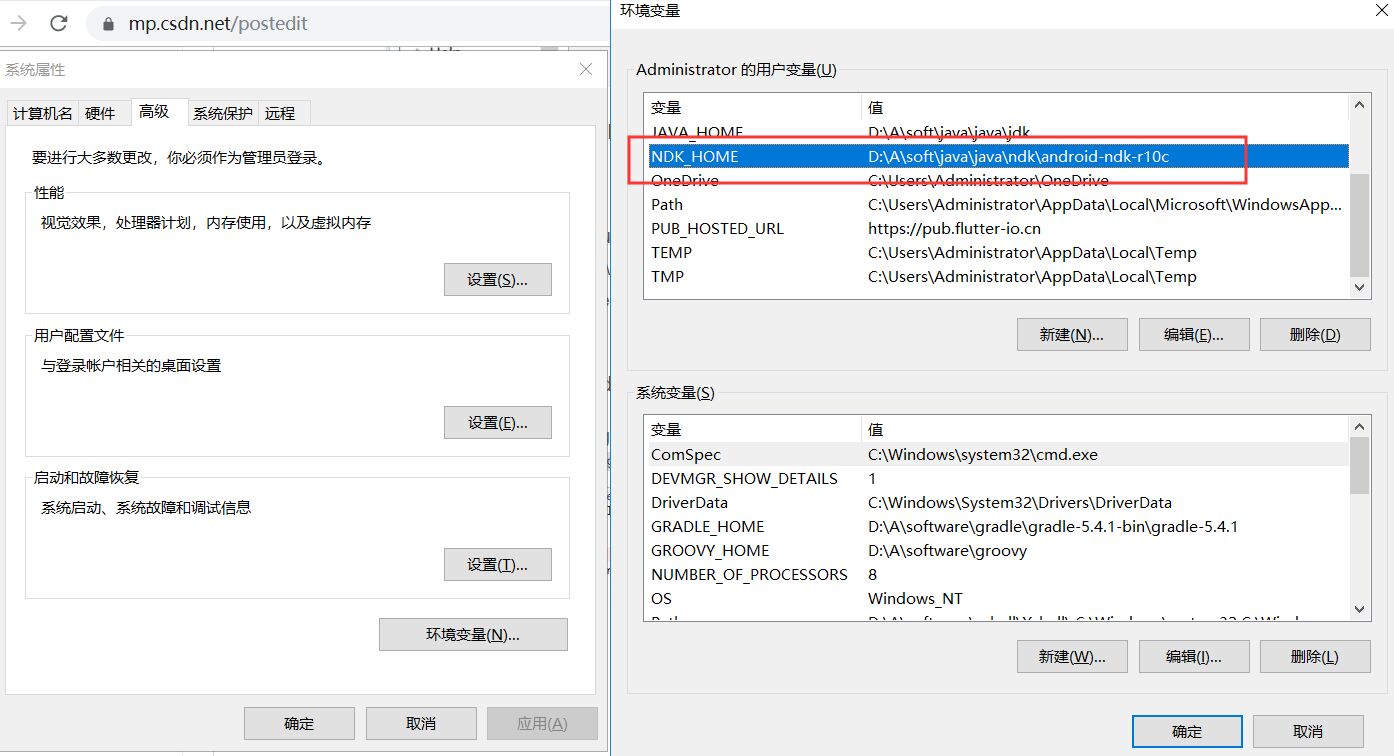Open 启动和故障恢复 设置(T) options
The height and width of the screenshot is (756, 1394).
coord(497,564)
